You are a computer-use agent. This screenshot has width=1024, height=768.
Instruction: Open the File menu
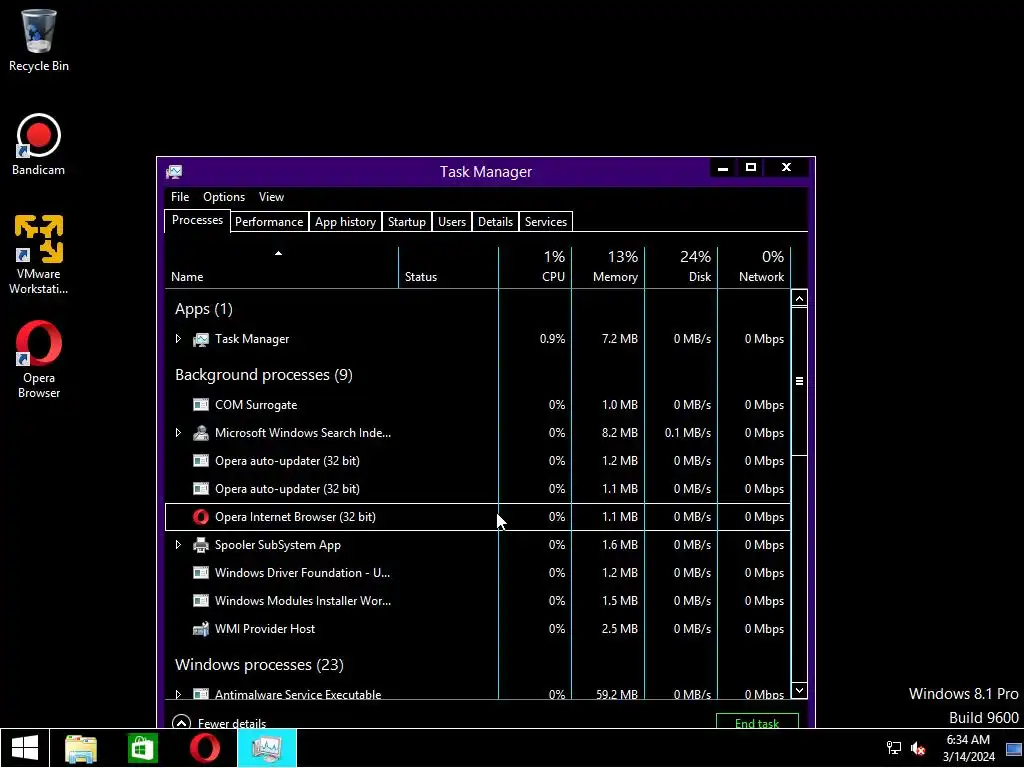(x=180, y=197)
